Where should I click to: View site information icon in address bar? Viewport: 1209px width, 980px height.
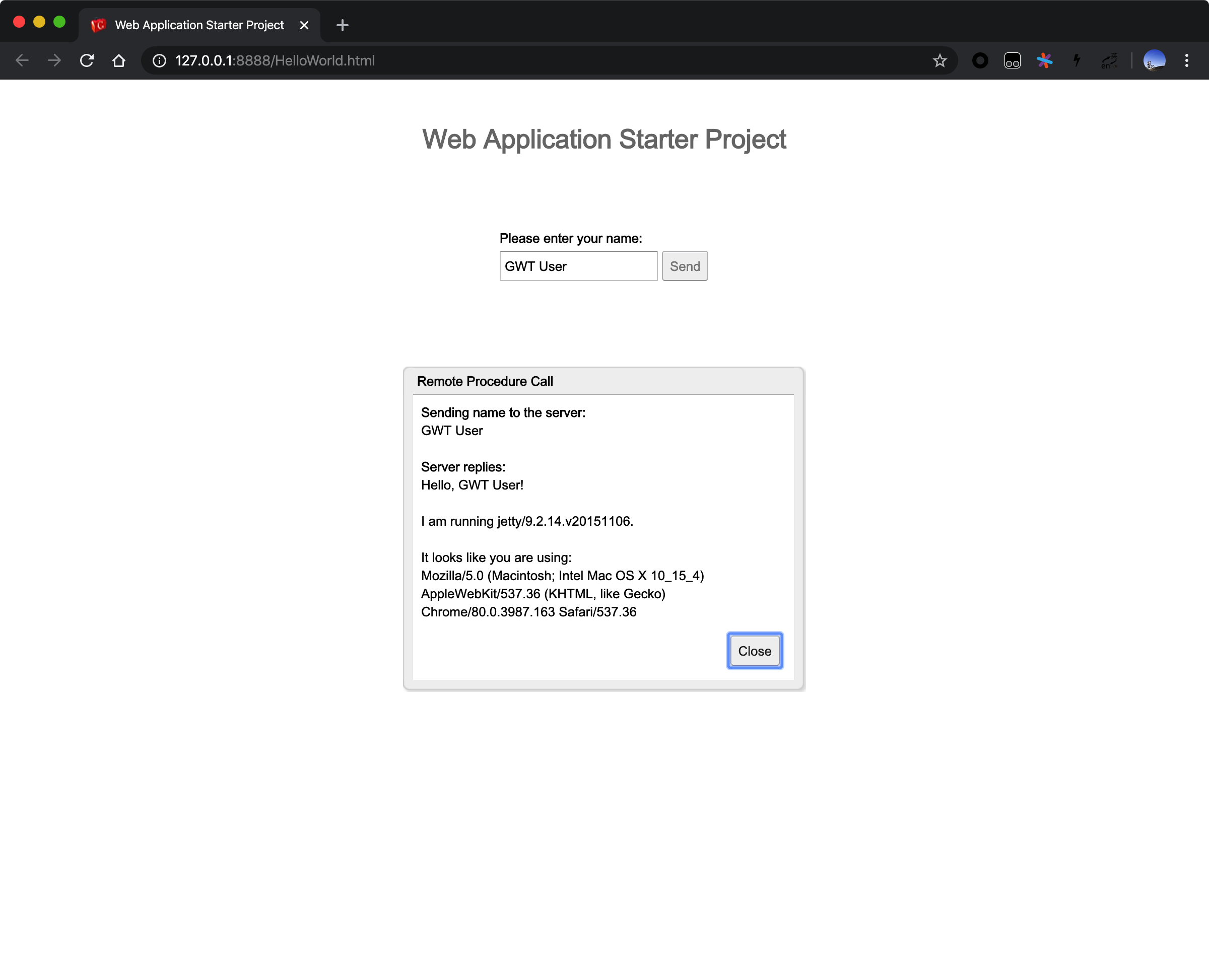tap(159, 60)
